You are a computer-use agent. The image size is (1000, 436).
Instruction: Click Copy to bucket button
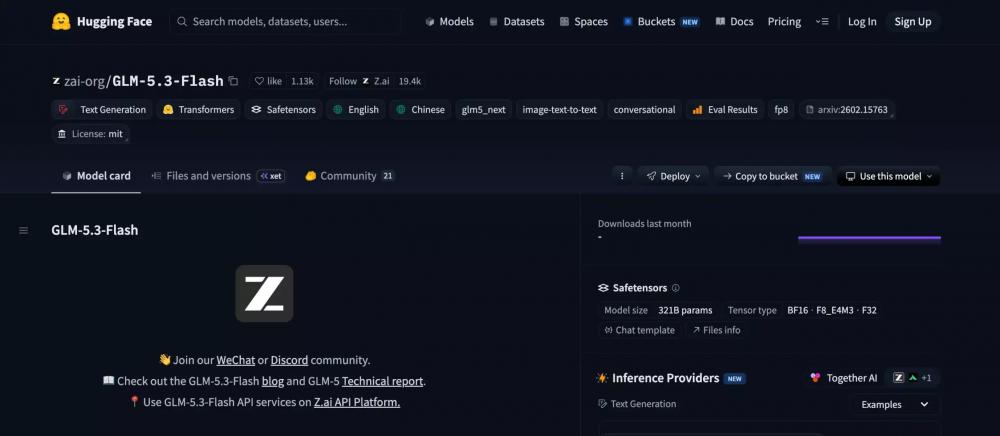pos(772,176)
